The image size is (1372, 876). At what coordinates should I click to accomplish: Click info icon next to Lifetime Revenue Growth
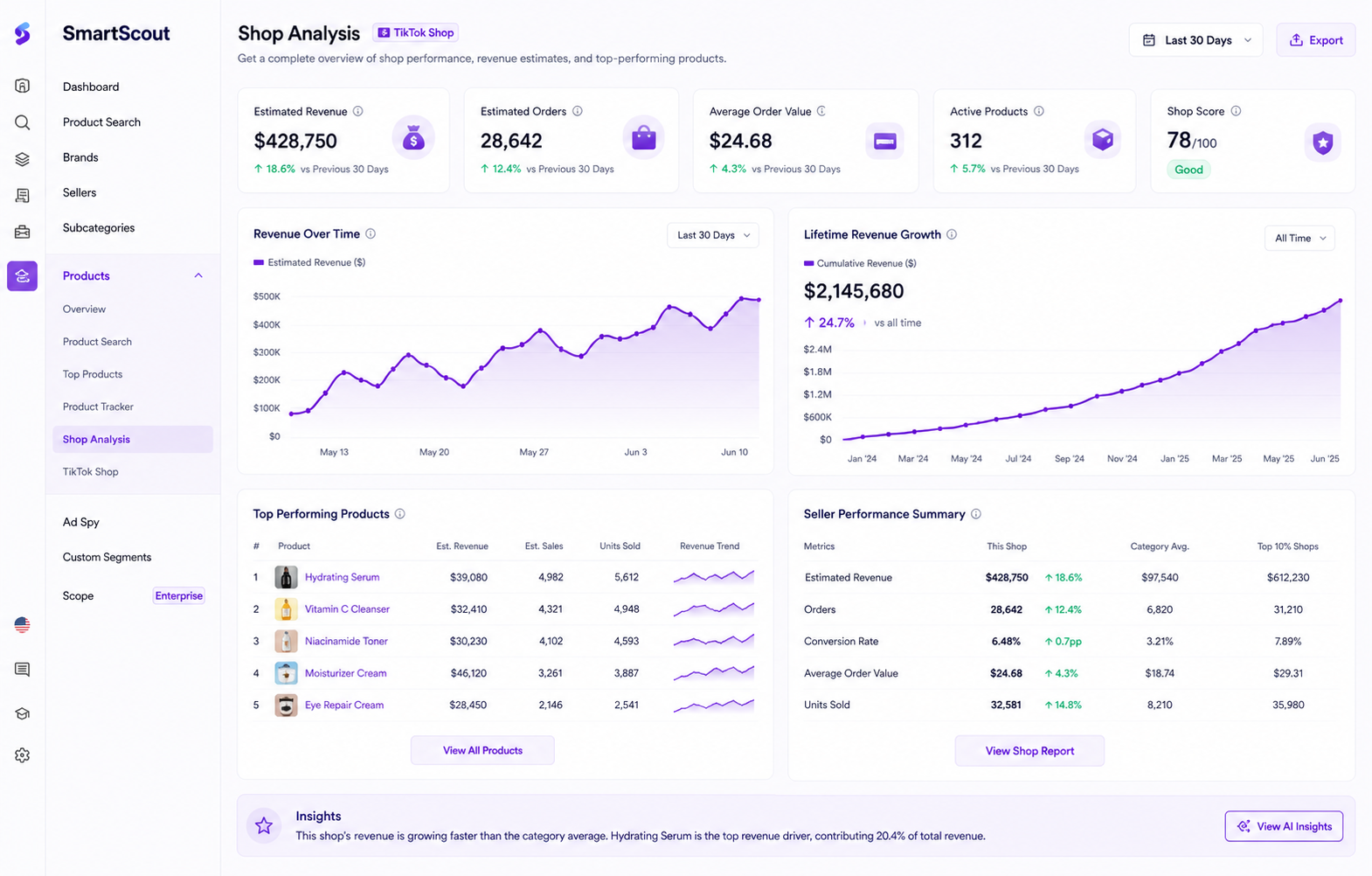click(x=952, y=234)
